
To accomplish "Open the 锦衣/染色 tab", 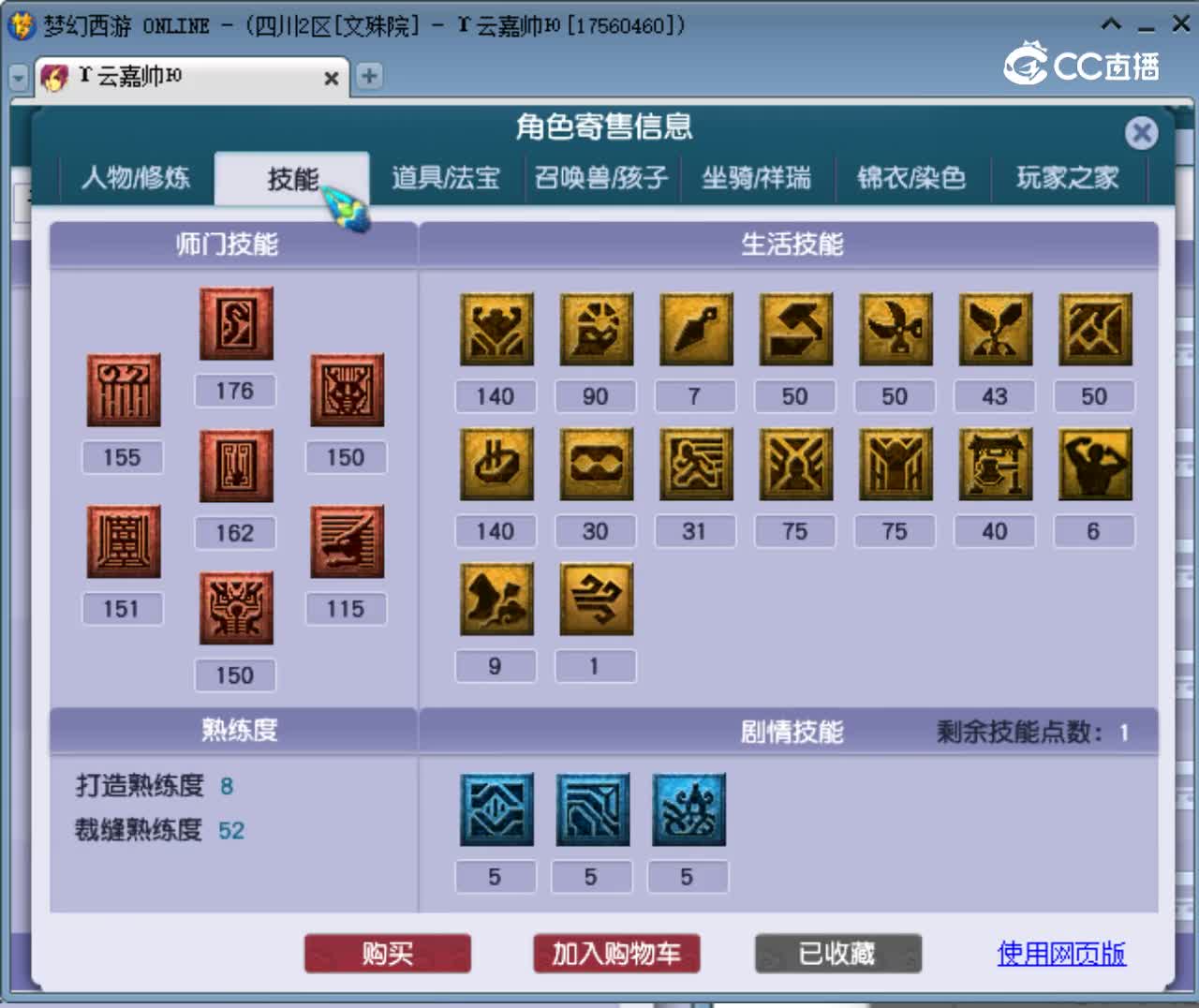I will coord(911,178).
